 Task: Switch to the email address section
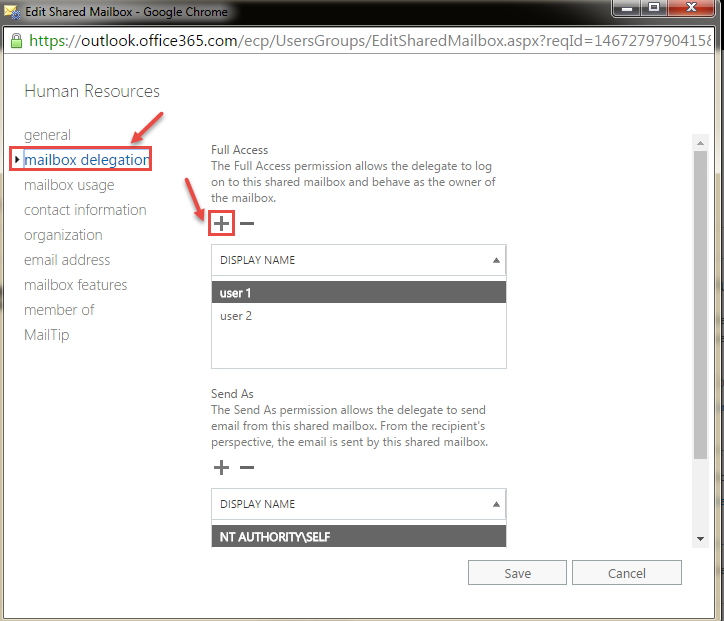coord(67,260)
